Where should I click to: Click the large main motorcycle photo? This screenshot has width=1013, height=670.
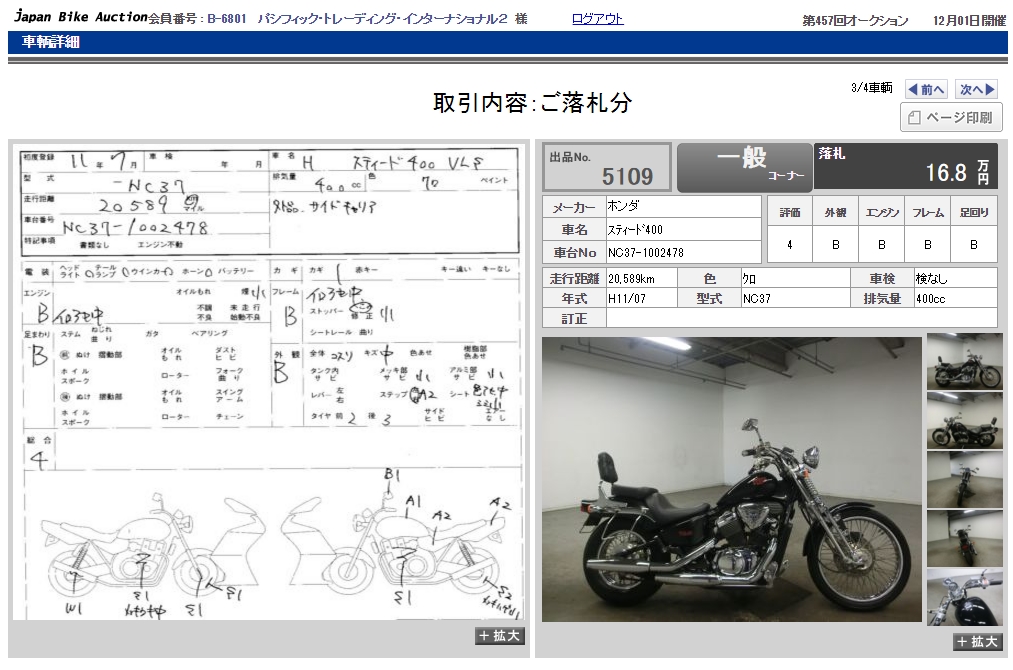pos(731,479)
